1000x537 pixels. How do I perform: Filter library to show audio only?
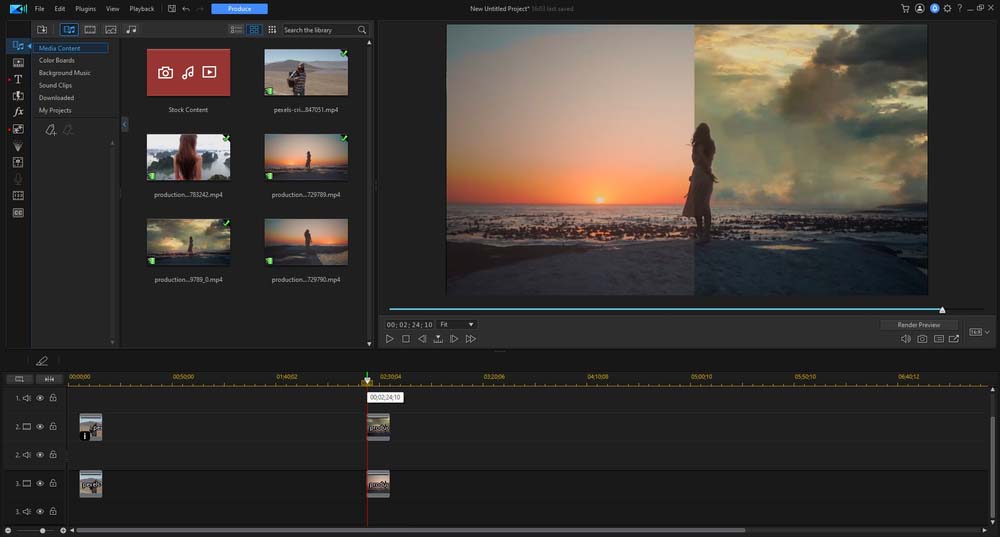click(131, 29)
